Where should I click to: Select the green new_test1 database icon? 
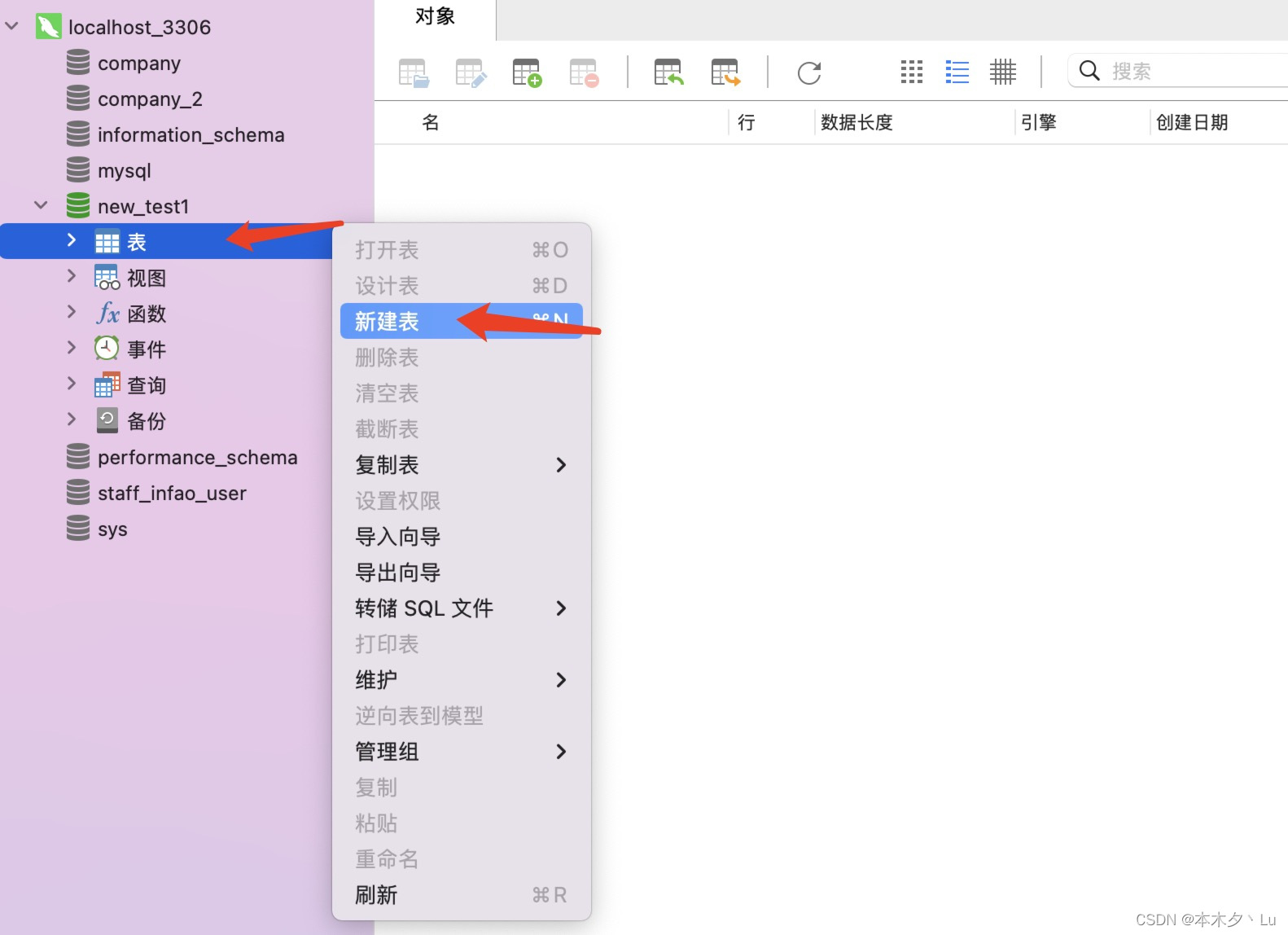click(78, 205)
